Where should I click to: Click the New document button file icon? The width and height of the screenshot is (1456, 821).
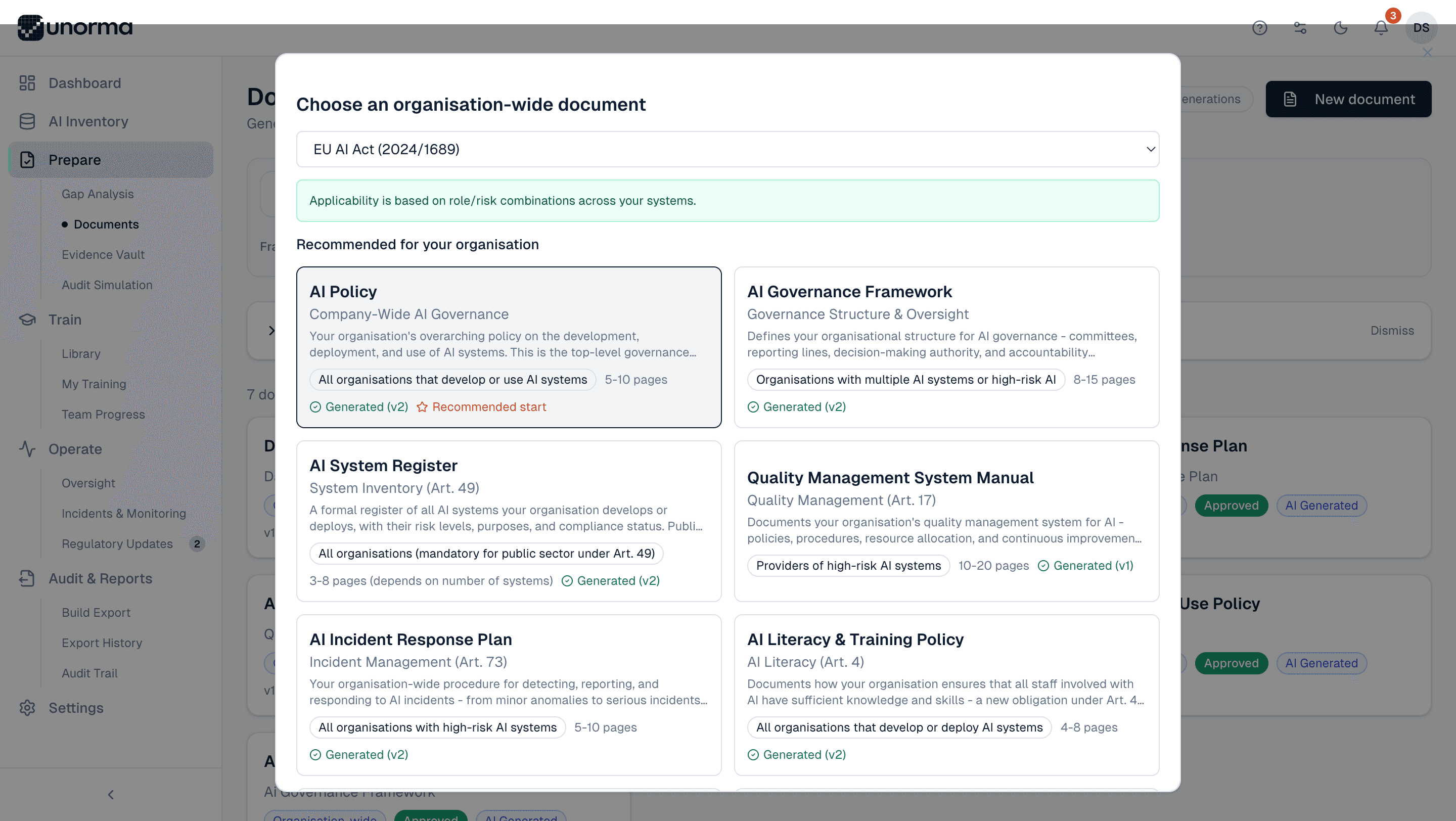coord(1290,100)
